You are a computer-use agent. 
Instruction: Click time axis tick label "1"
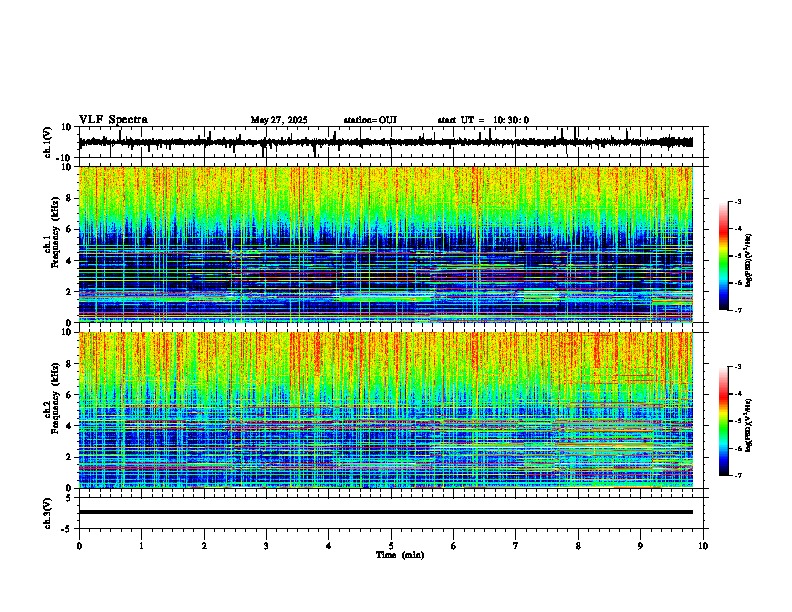141,546
